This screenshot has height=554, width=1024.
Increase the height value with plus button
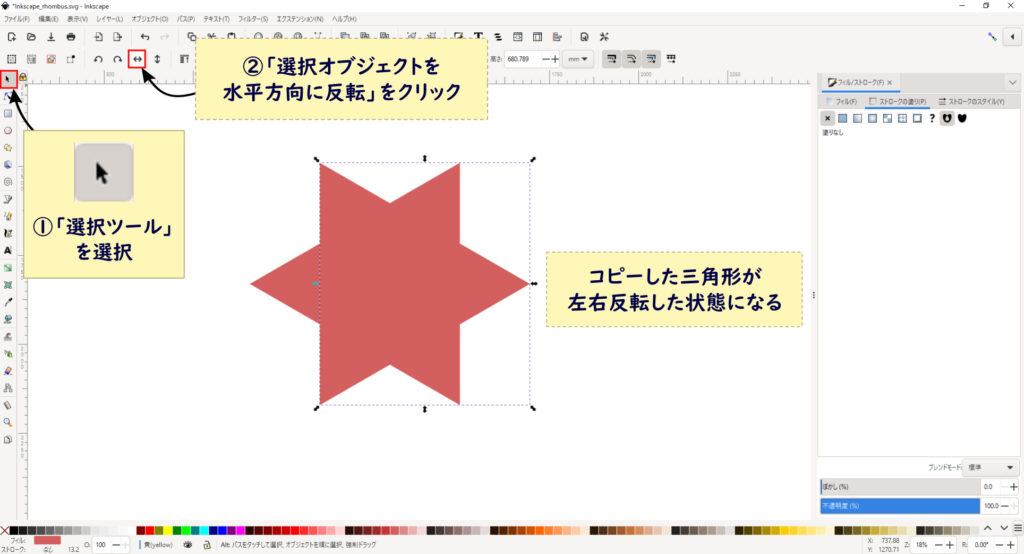(x=555, y=59)
